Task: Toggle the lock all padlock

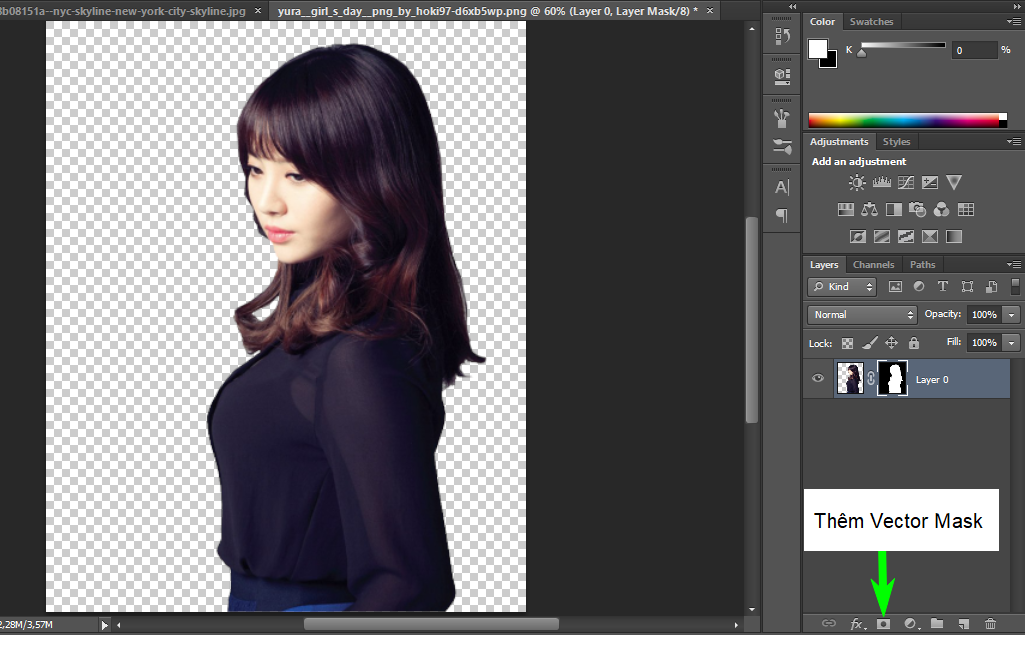Action: [913, 343]
